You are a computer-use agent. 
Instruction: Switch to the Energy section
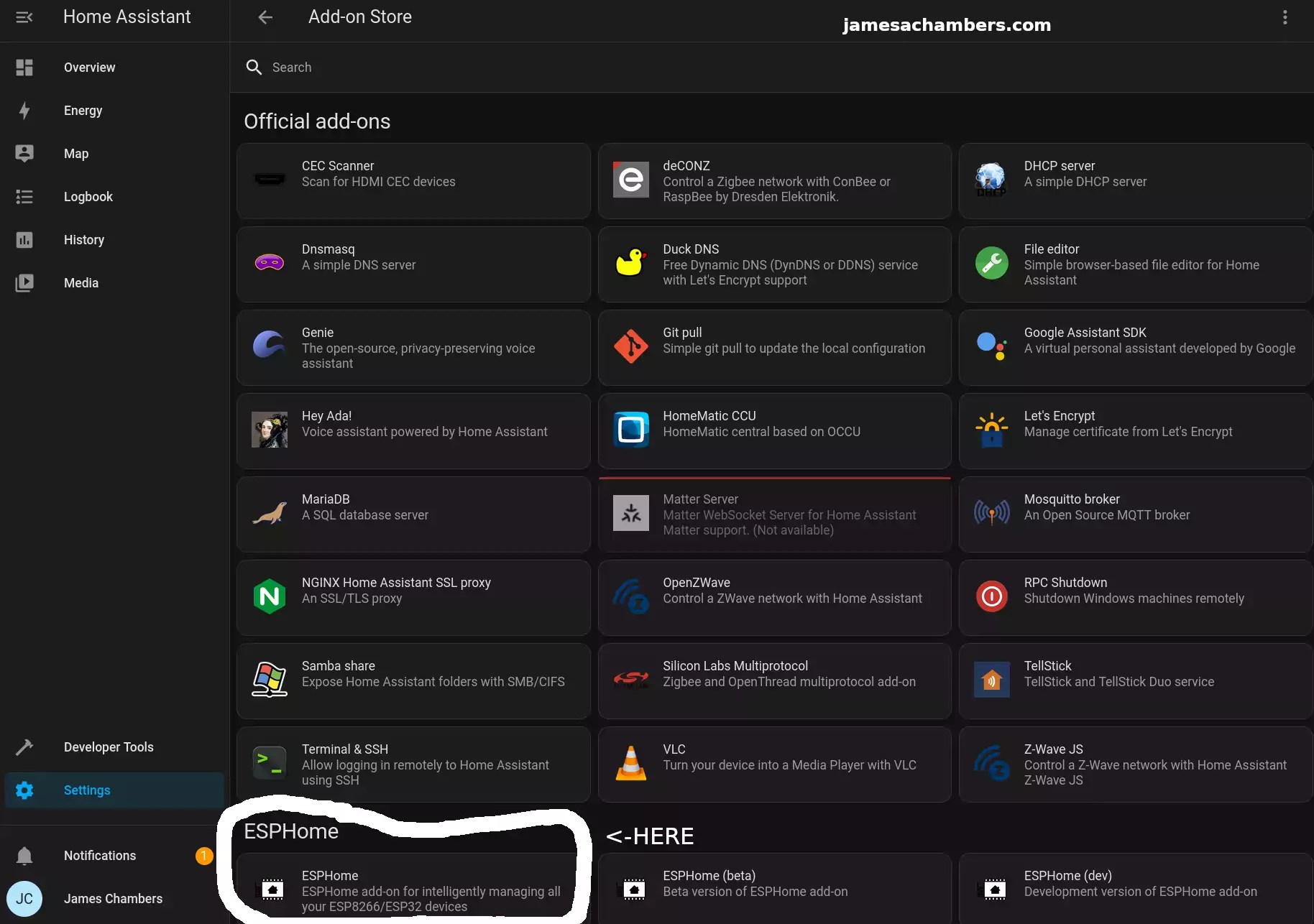click(x=83, y=111)
